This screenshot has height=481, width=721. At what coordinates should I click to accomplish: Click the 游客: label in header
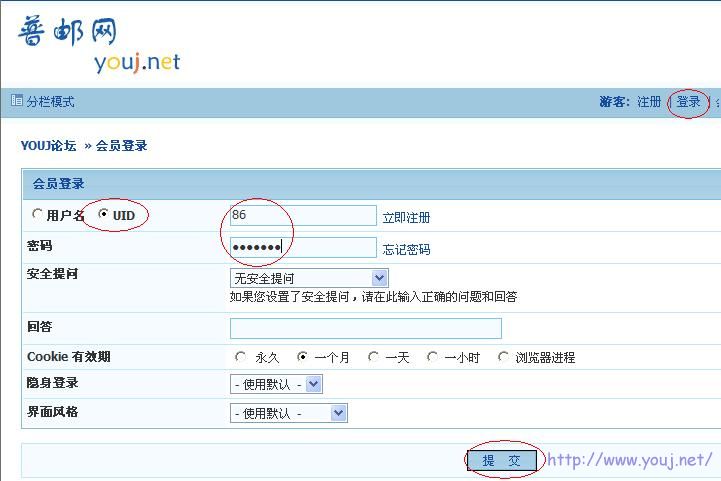click(614, 102)
